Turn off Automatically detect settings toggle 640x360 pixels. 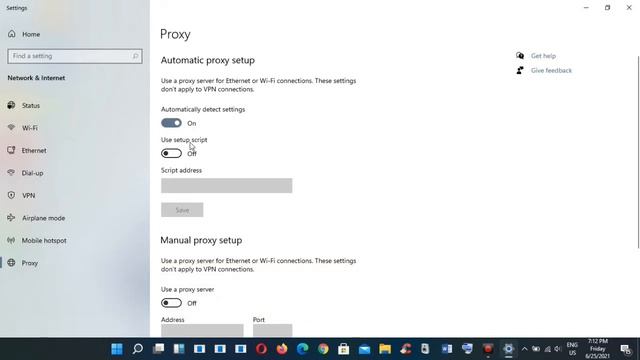click(x=171, y=123)
